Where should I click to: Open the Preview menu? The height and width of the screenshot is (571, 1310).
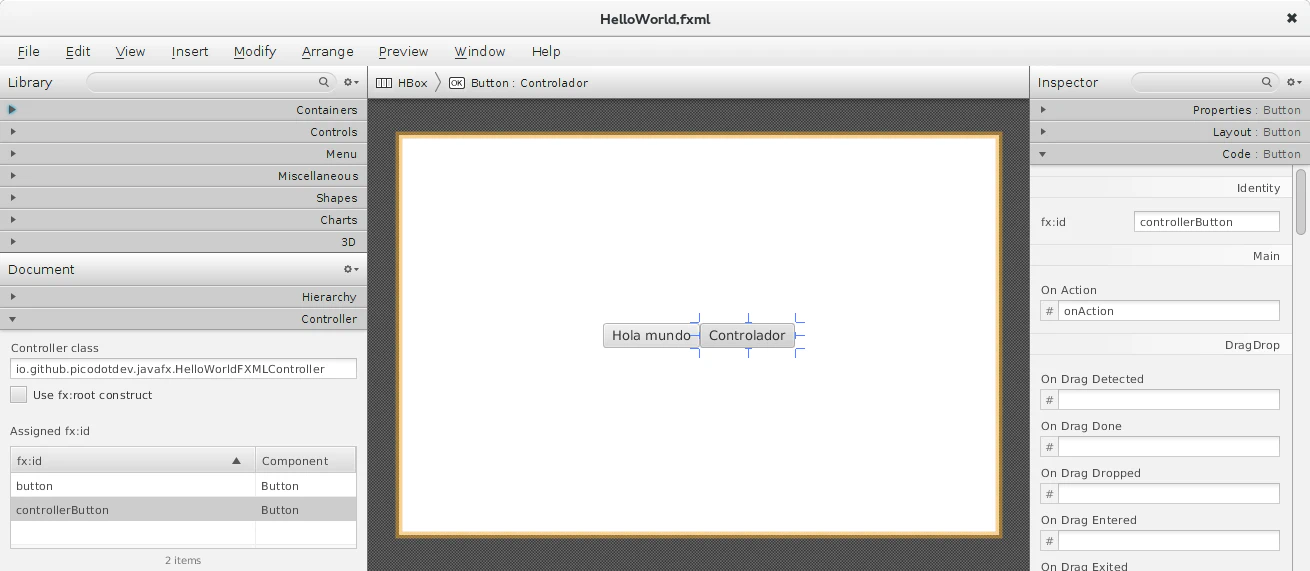403,51
